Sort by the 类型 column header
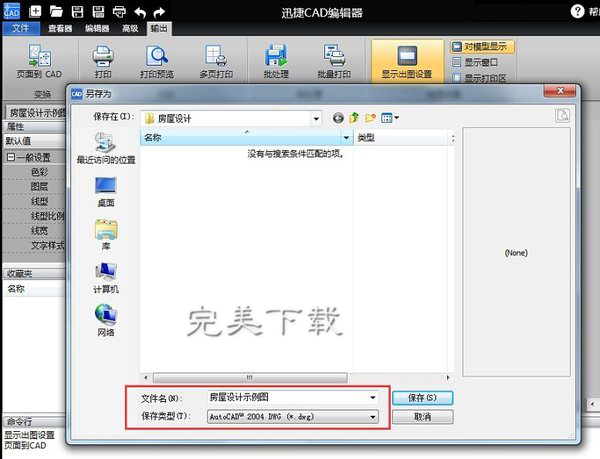The image size is (600, 459). pos(402,138)
